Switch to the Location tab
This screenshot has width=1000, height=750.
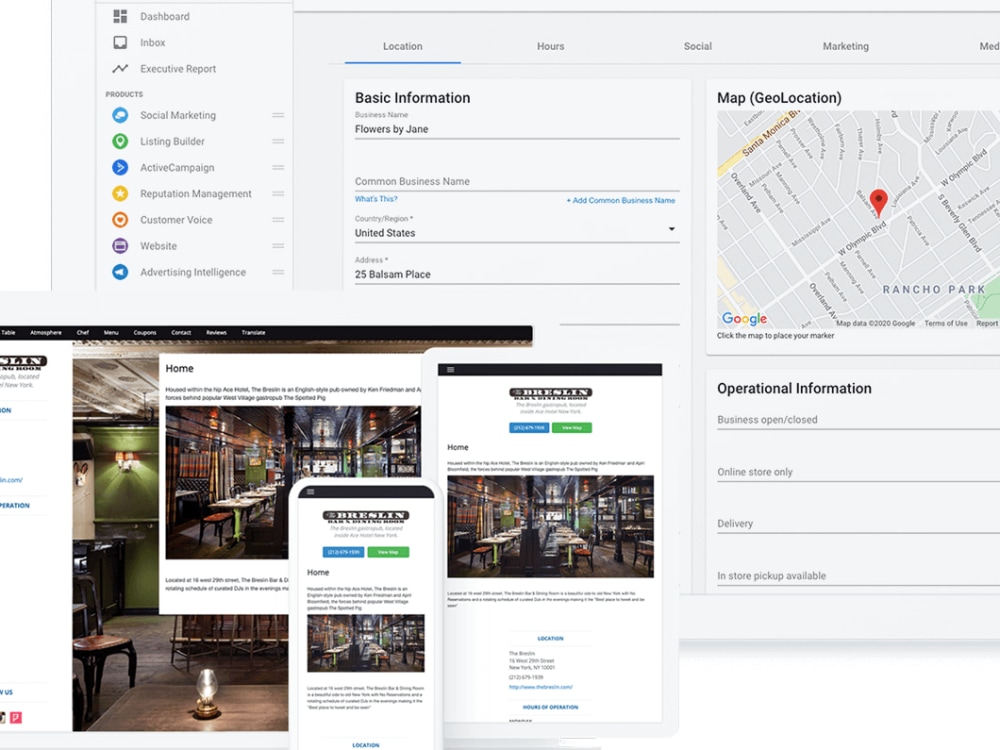[402, 46]
